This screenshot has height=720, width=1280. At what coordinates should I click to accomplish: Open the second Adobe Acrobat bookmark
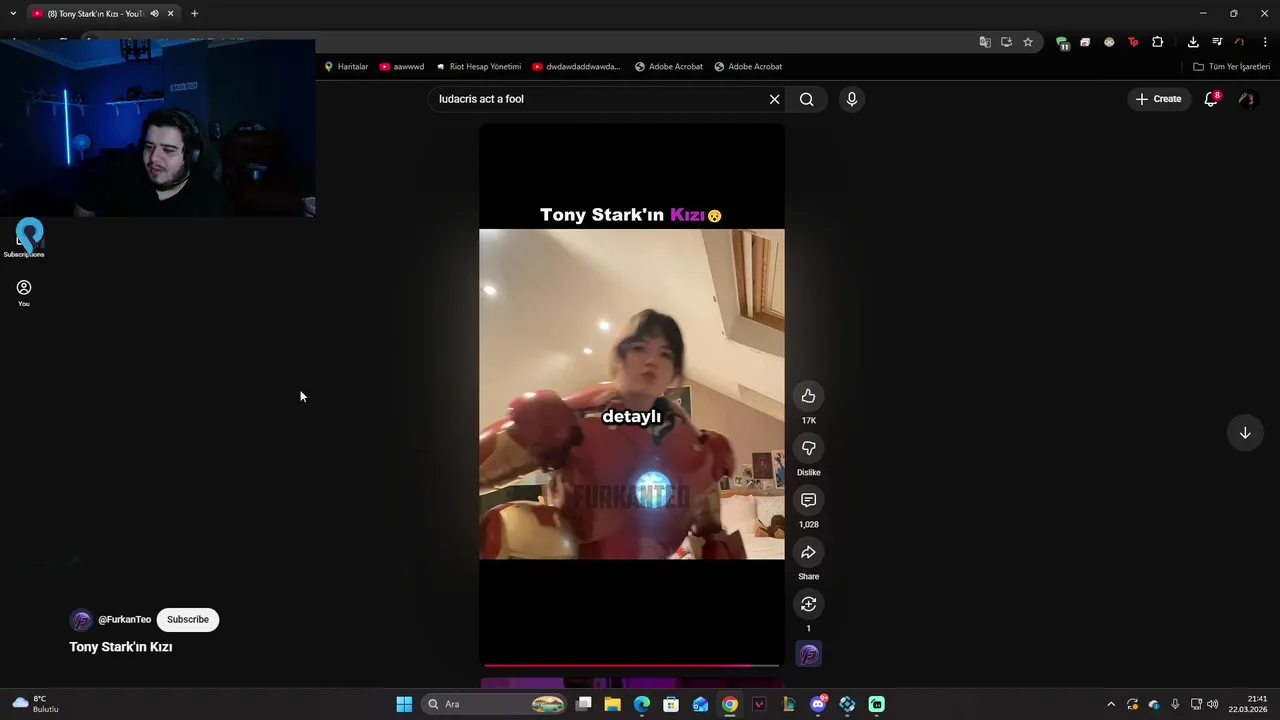click(748, 67)
